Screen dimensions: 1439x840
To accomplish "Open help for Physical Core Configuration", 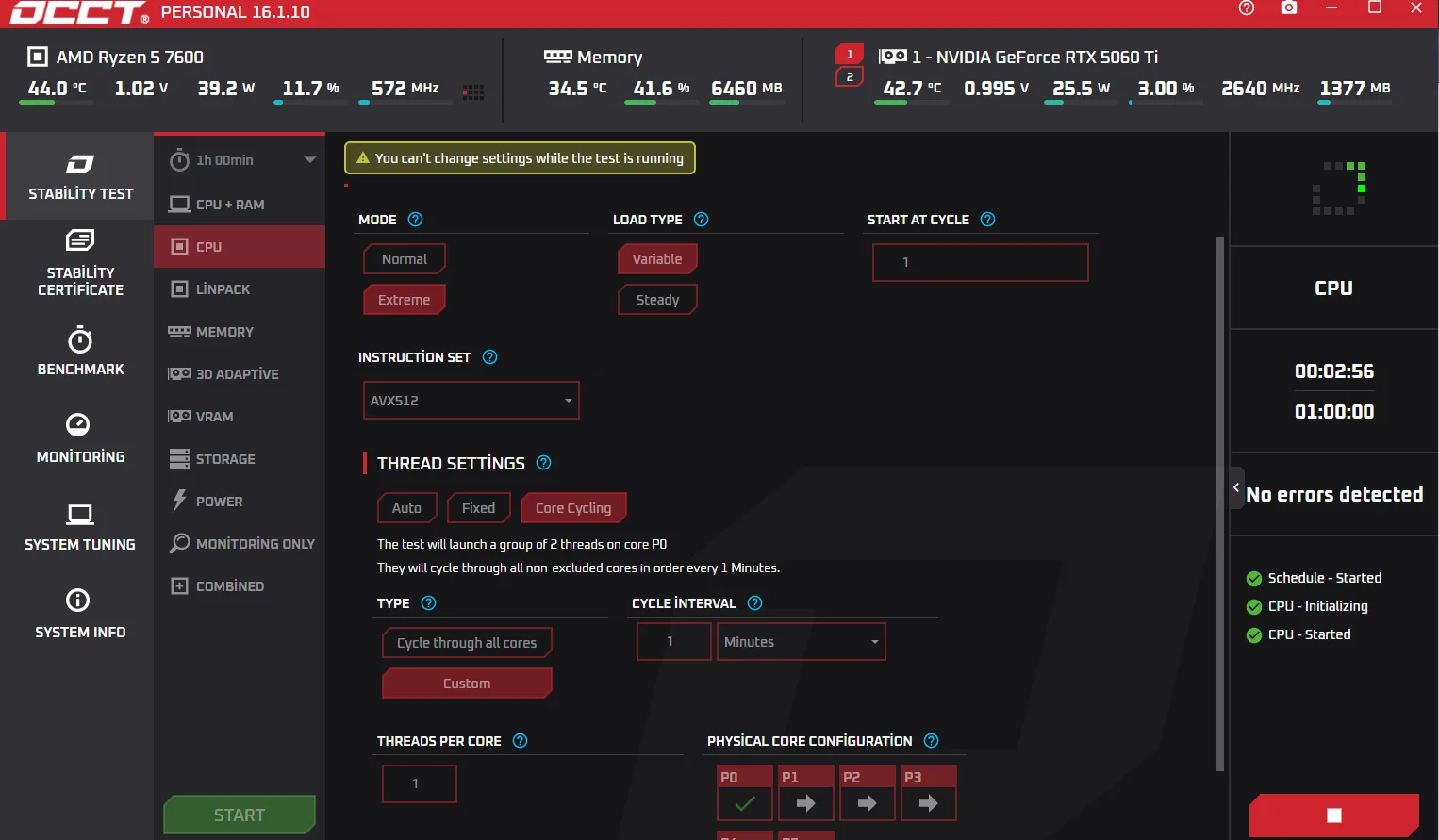I will click(x=931, y=740).
